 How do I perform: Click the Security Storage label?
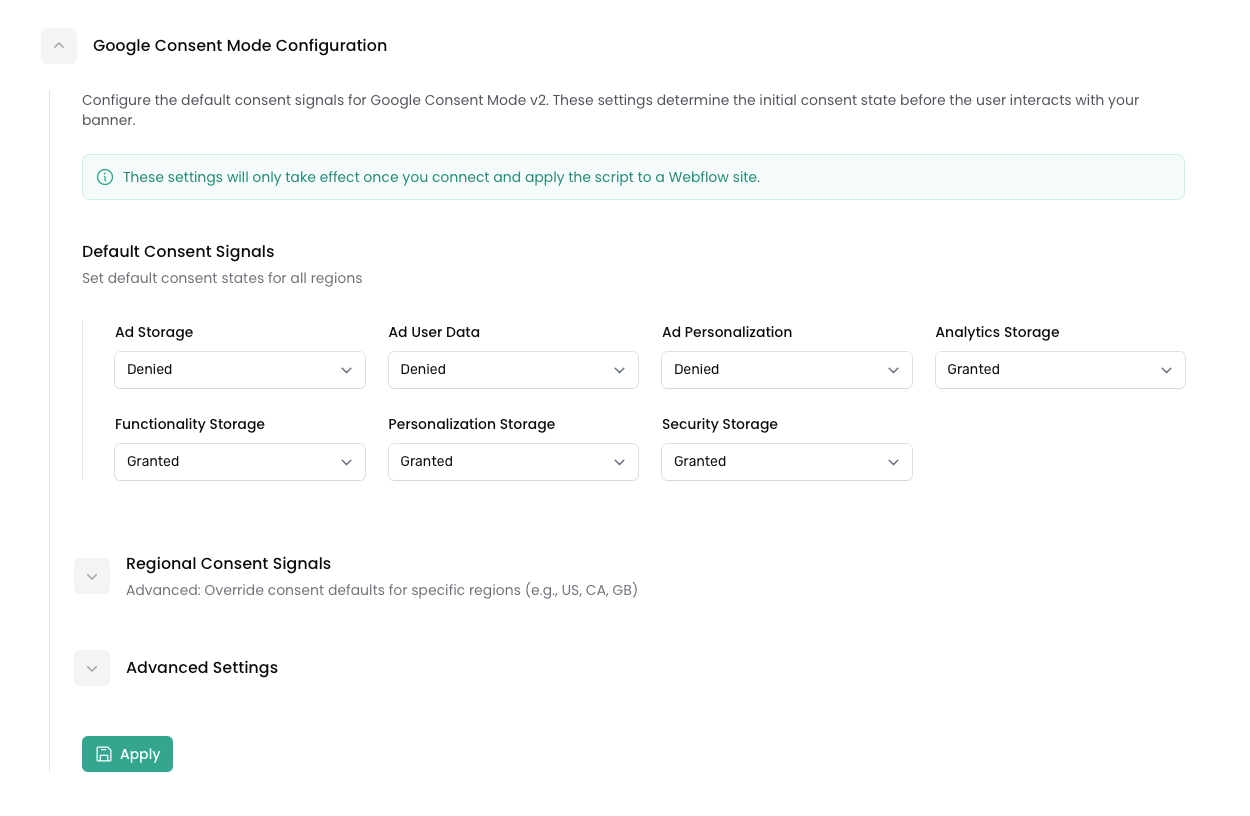[720, 424]
